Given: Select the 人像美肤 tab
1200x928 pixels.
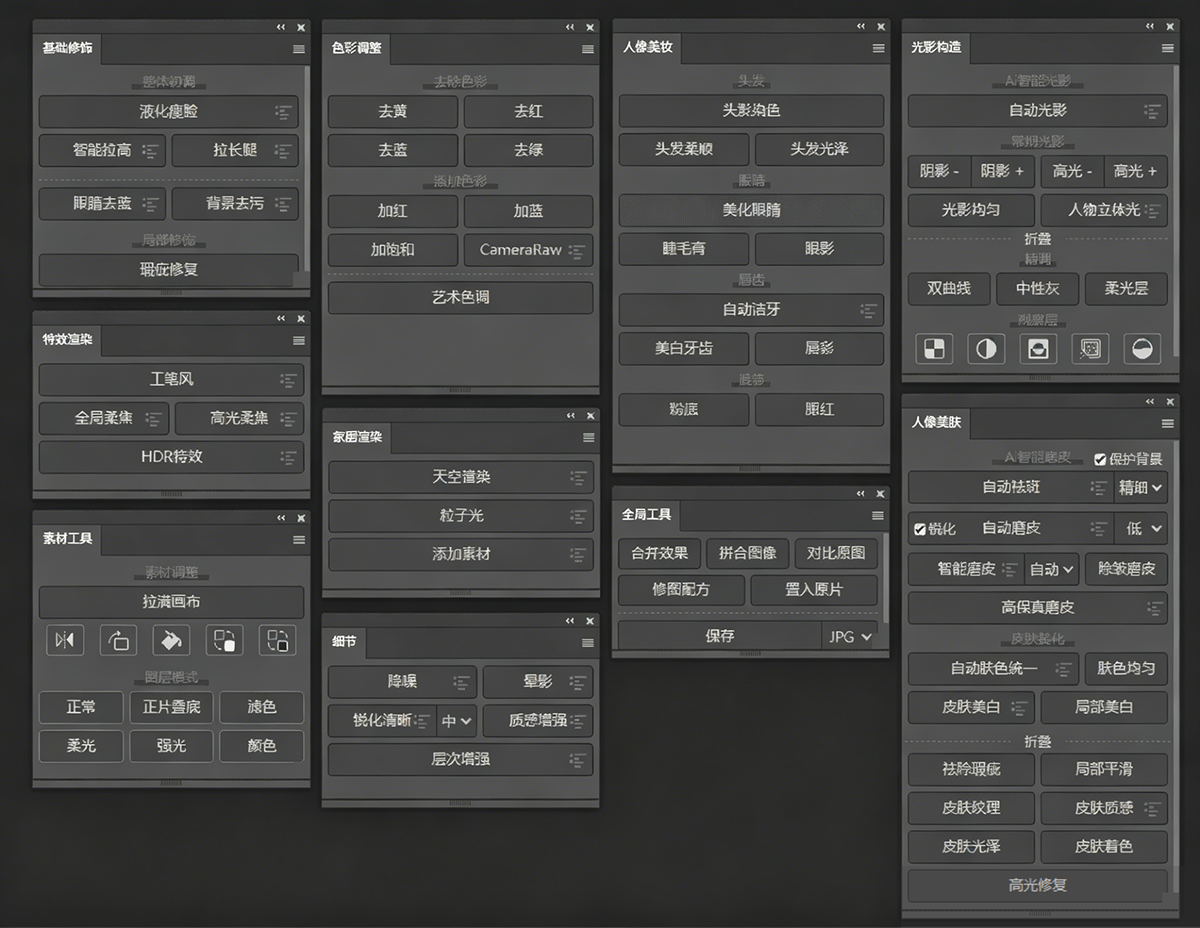Looking at the screenshot, I should (936, 422).
